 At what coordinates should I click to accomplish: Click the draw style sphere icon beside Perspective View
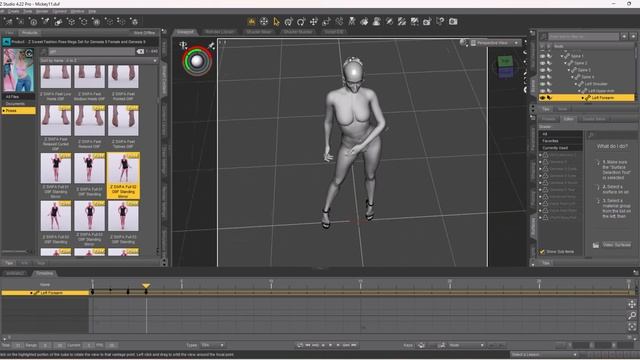click(463, 42)
